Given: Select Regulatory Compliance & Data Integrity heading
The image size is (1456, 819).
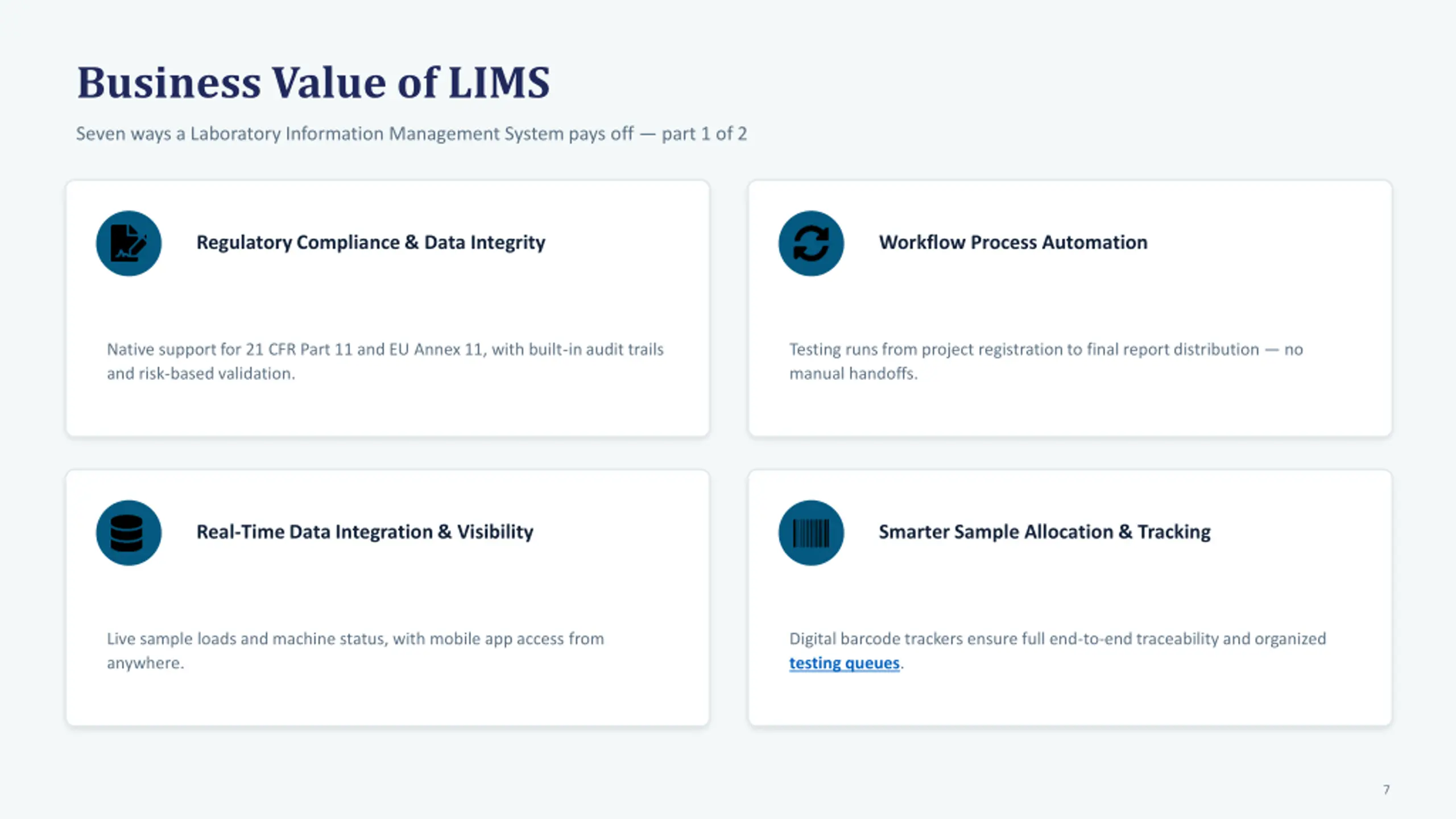Looking at the screenshot, I should pyautogui.click(x=371, y=243).
